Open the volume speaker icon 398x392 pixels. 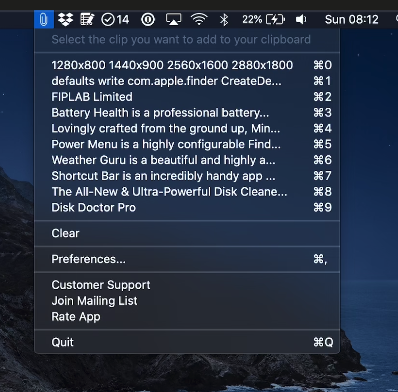click(301, 20)
